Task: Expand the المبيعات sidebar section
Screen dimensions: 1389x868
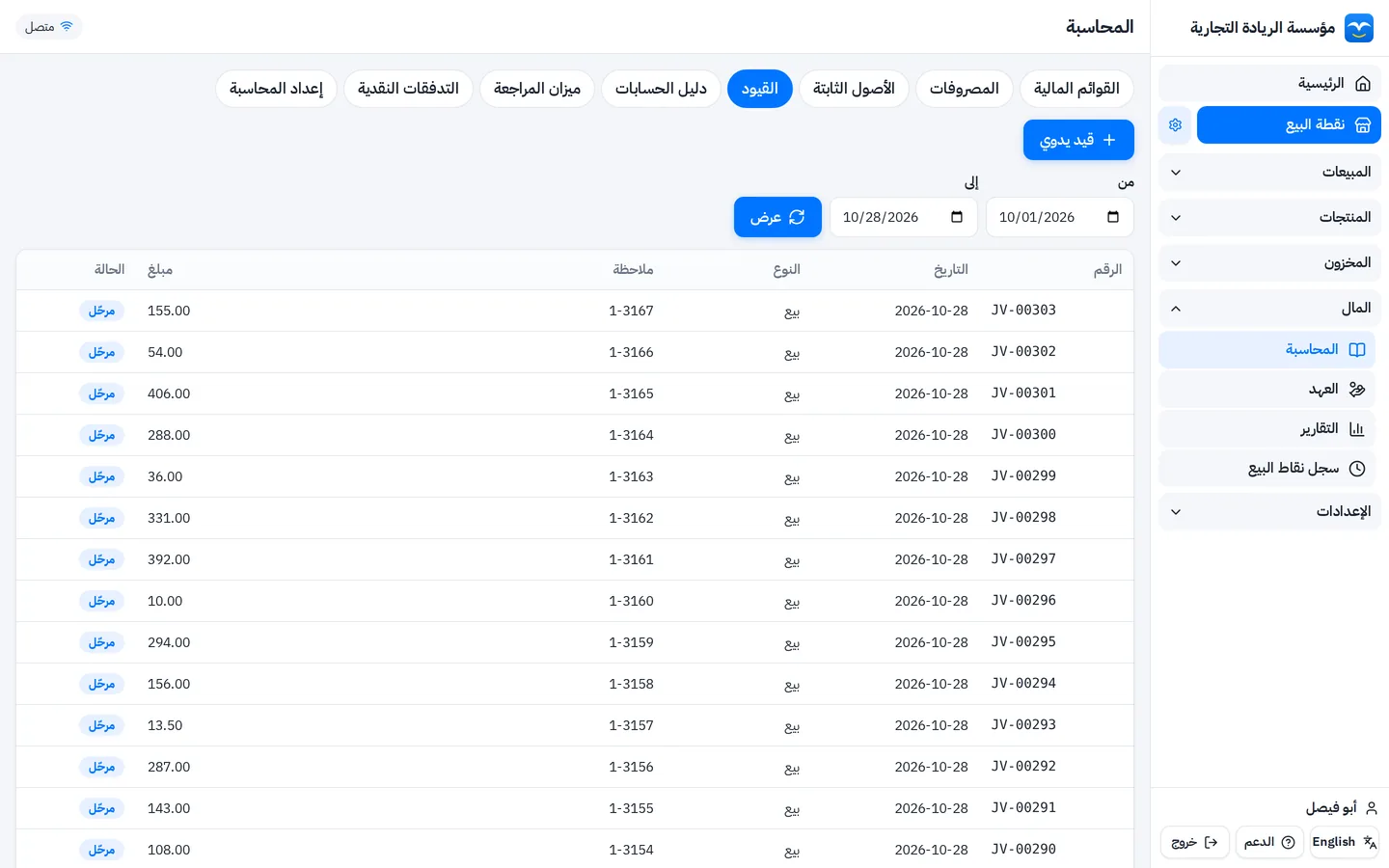Action: click(1269, 173)
